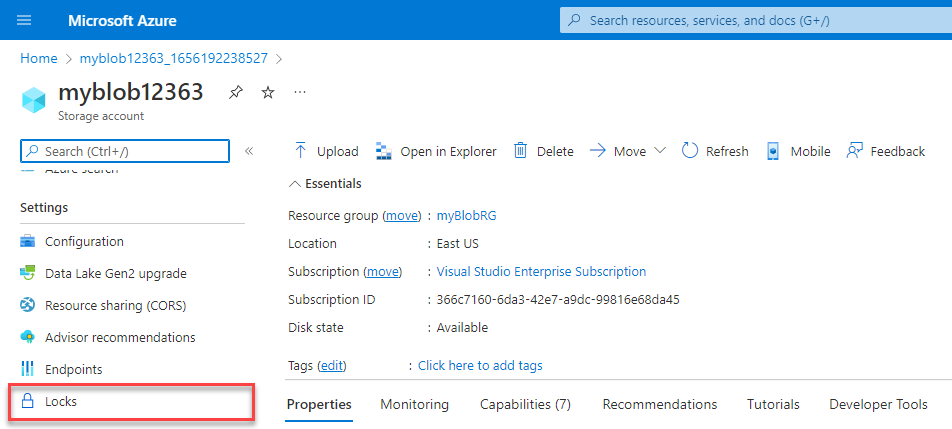Switch to the Monitoring tab
952x429 pixels.
pyautogui.click(x=414, y=404)
